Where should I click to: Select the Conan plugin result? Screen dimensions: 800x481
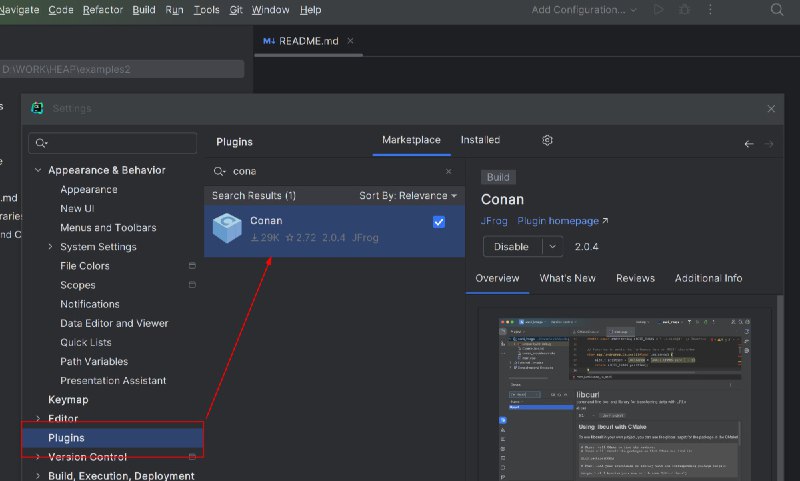click(334, 231)
